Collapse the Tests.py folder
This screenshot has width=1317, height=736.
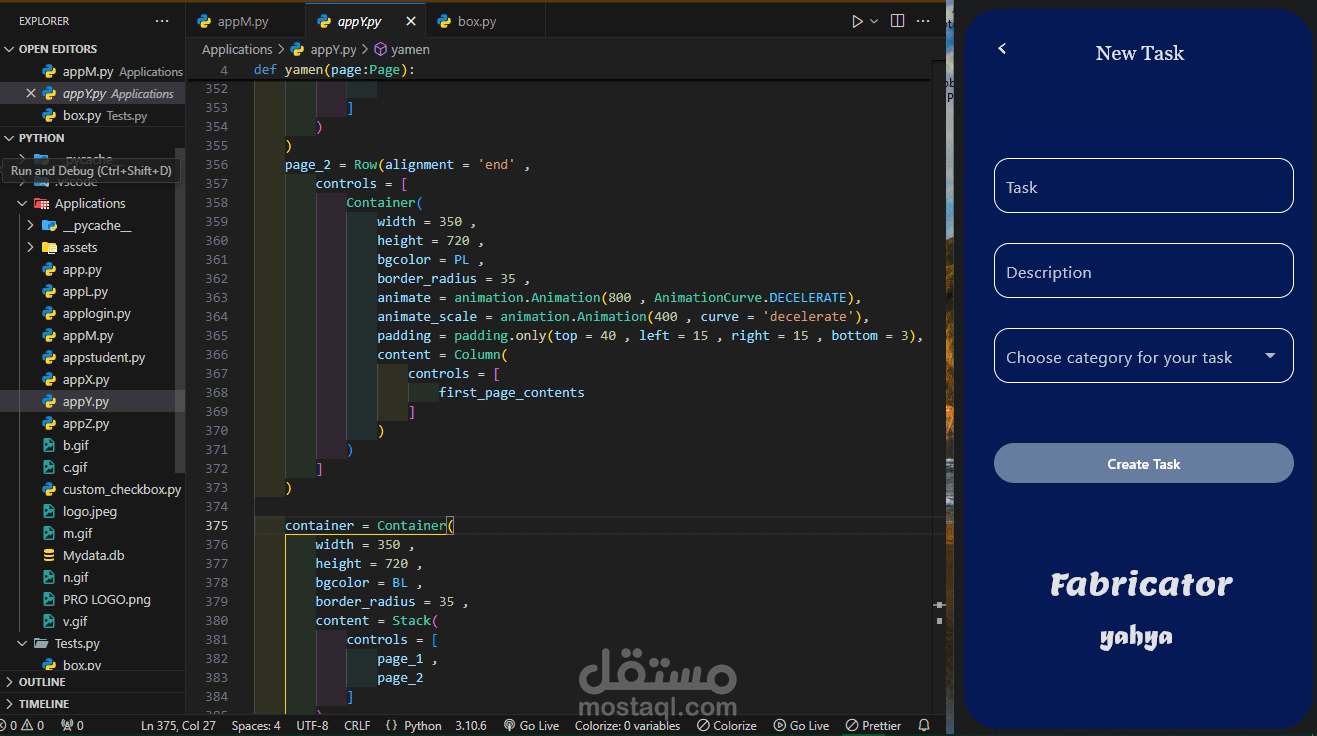(x=77, y=644)
